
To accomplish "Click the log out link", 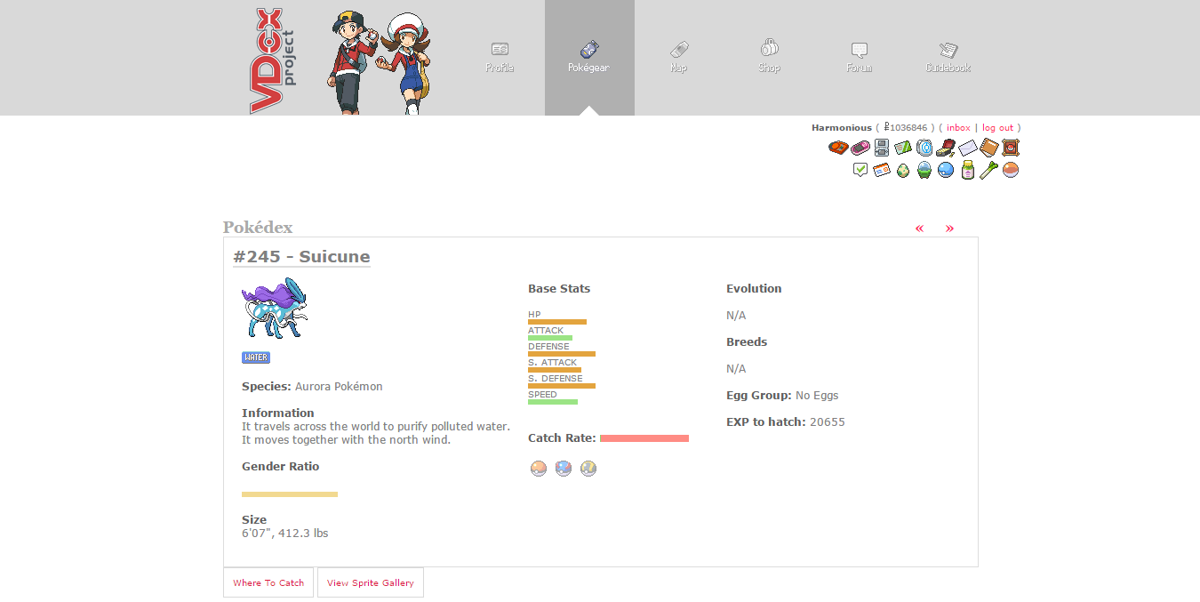I will tap(997, 128).
